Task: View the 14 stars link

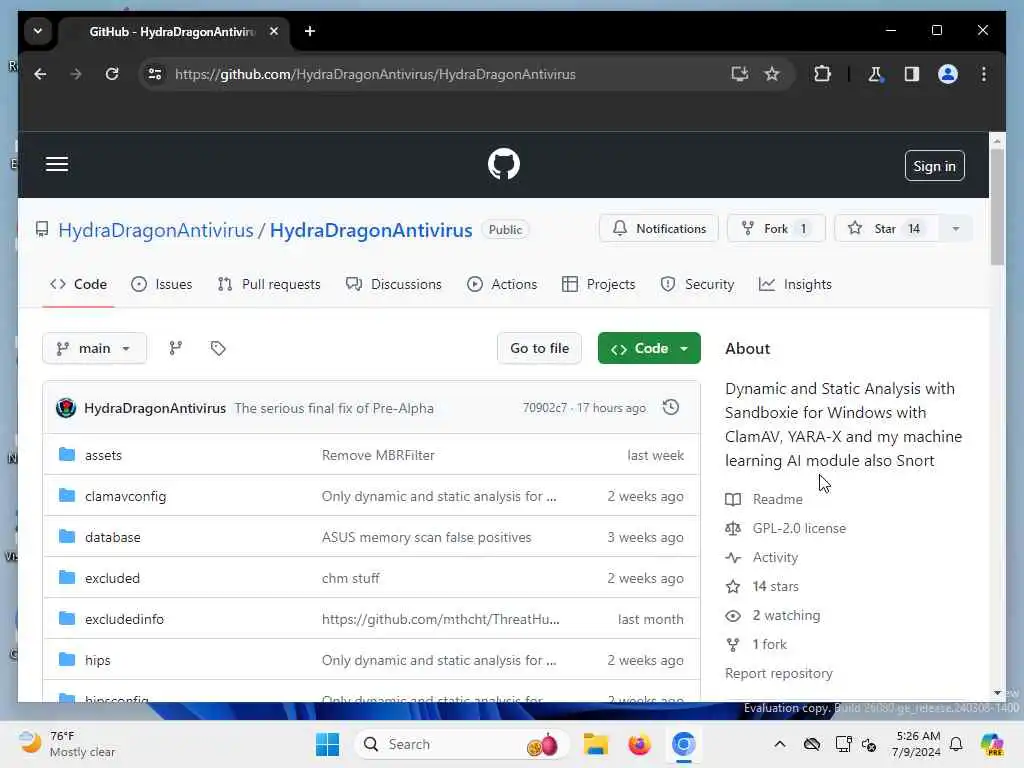Action: pos(775,586)
